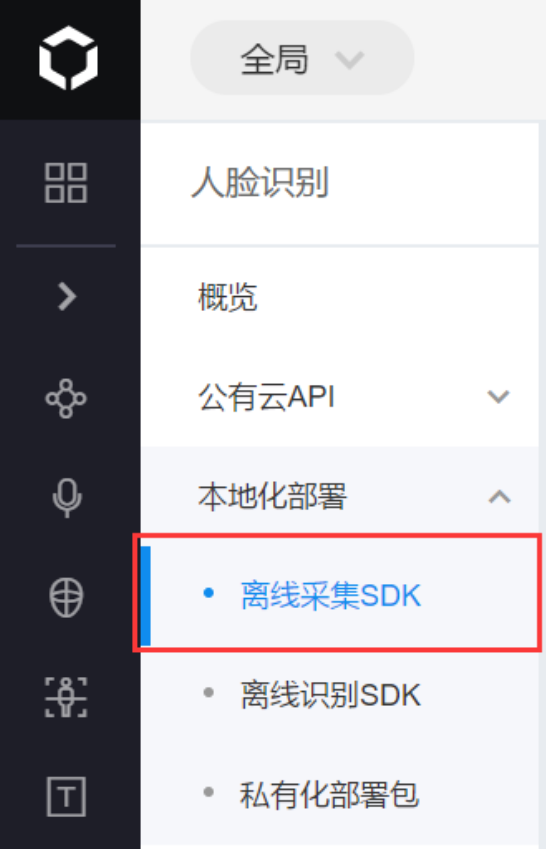Collapse 本地化部署 using its up chevron
This screenshot has height=849, width=546.
[499, 497]
